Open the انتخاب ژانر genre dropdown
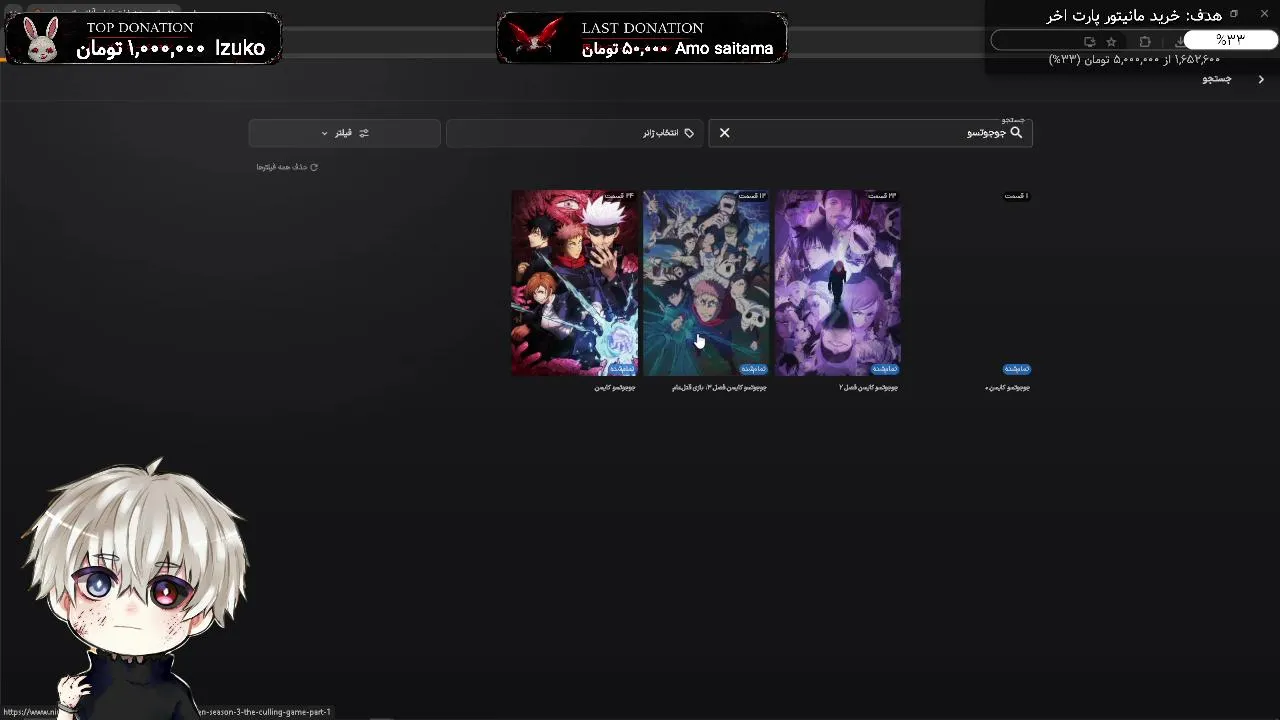The height and width of the screenshot is (720, 1280). pos(575,133)
